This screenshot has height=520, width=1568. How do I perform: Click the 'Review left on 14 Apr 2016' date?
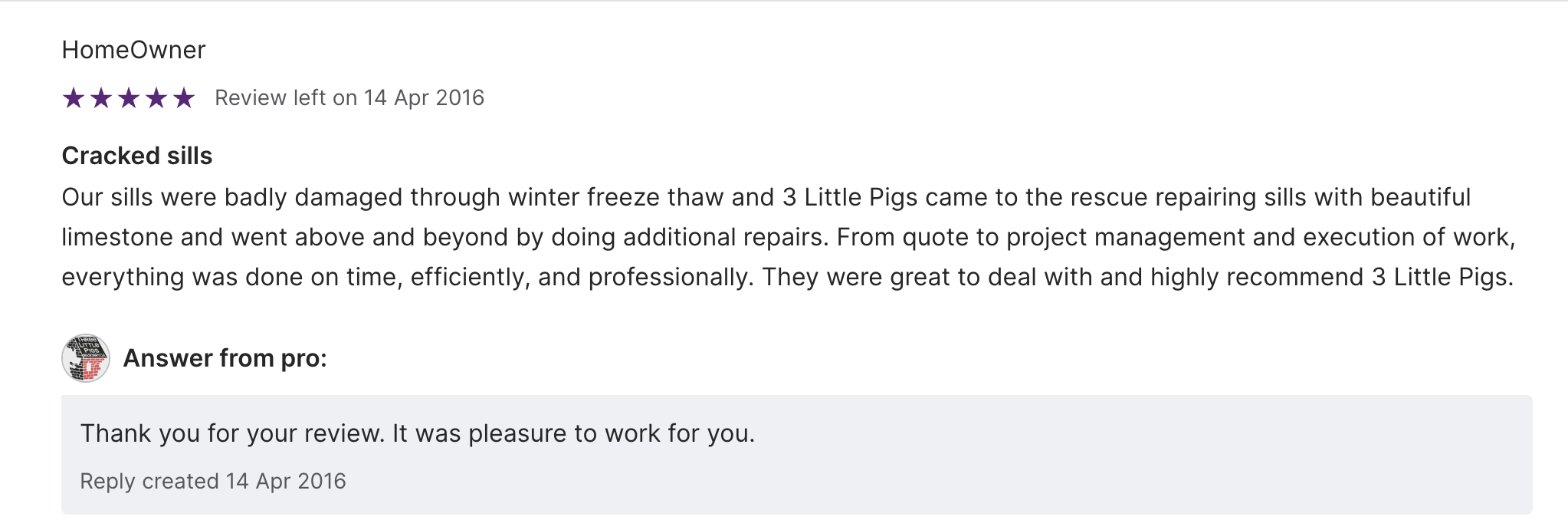(x=349, y=98)
